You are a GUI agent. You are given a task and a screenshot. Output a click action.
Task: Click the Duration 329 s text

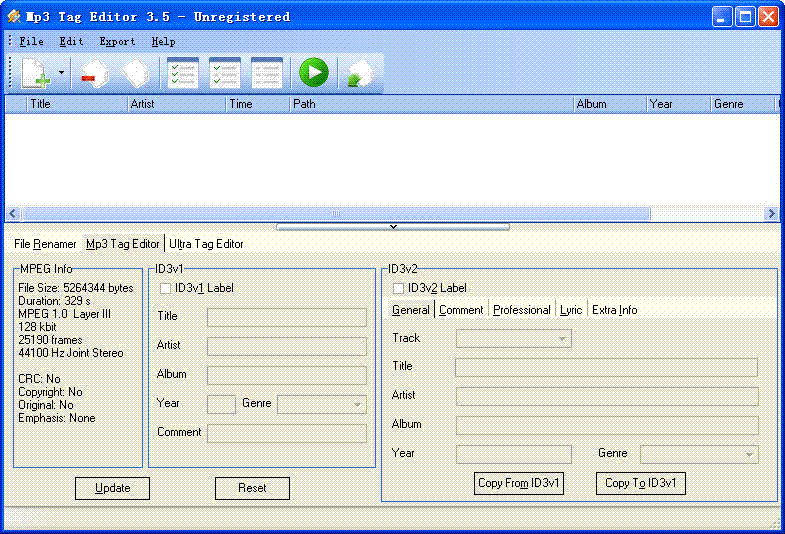[x=54, y=301]
